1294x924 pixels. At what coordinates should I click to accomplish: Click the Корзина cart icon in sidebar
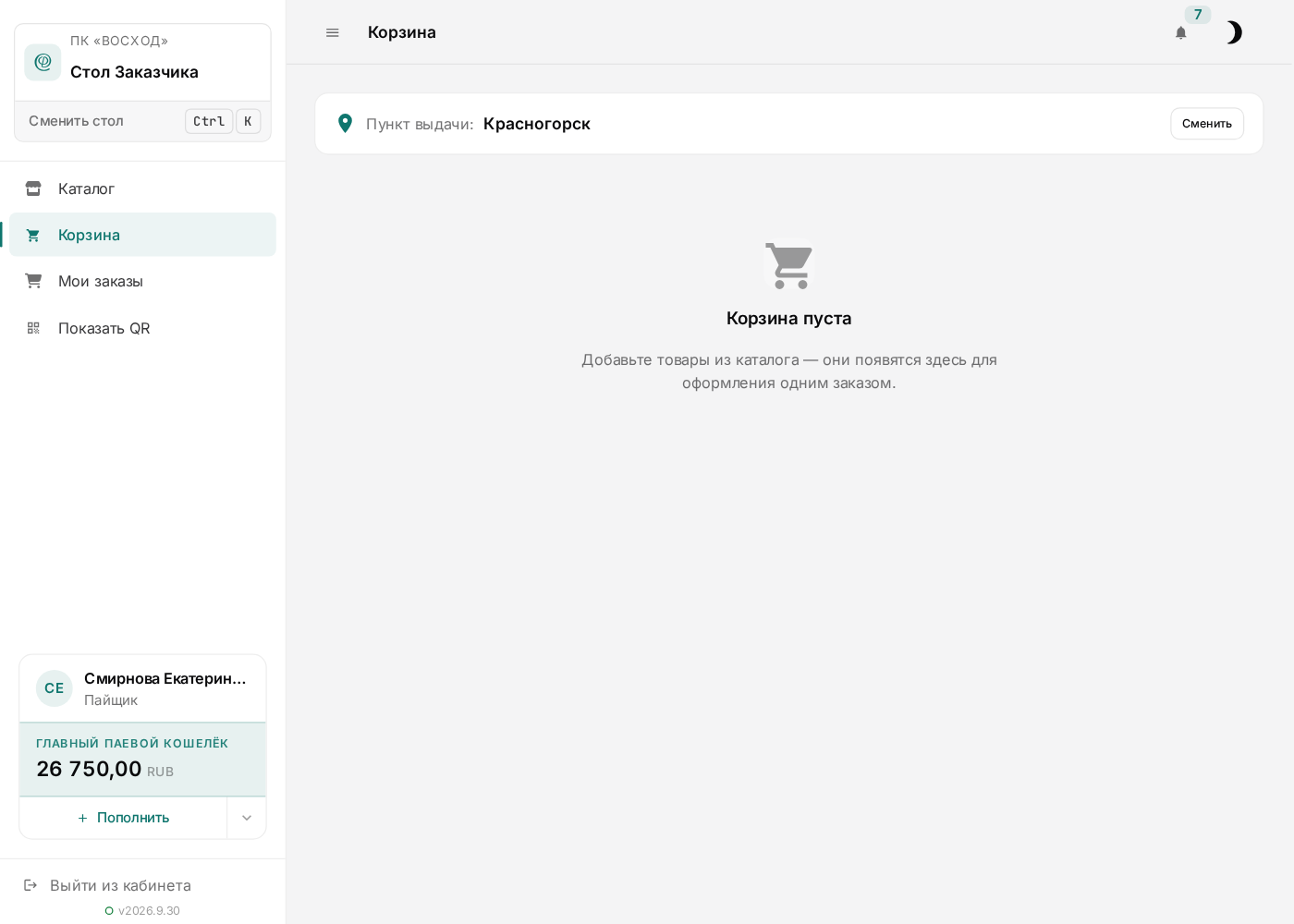[33, 235]
